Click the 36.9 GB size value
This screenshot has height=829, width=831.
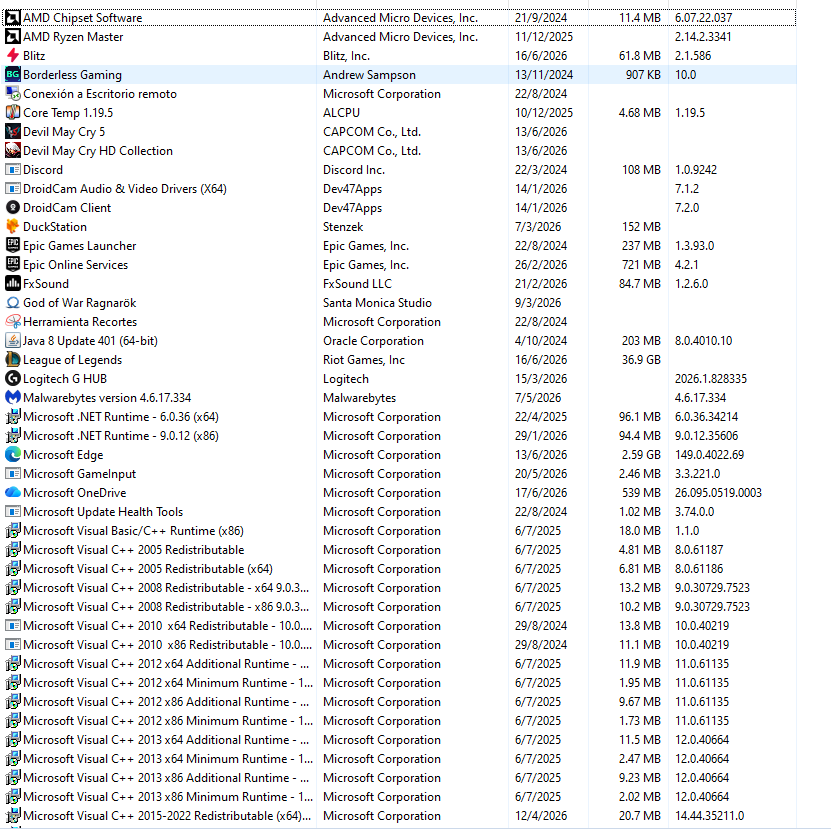tap(641, 360)
